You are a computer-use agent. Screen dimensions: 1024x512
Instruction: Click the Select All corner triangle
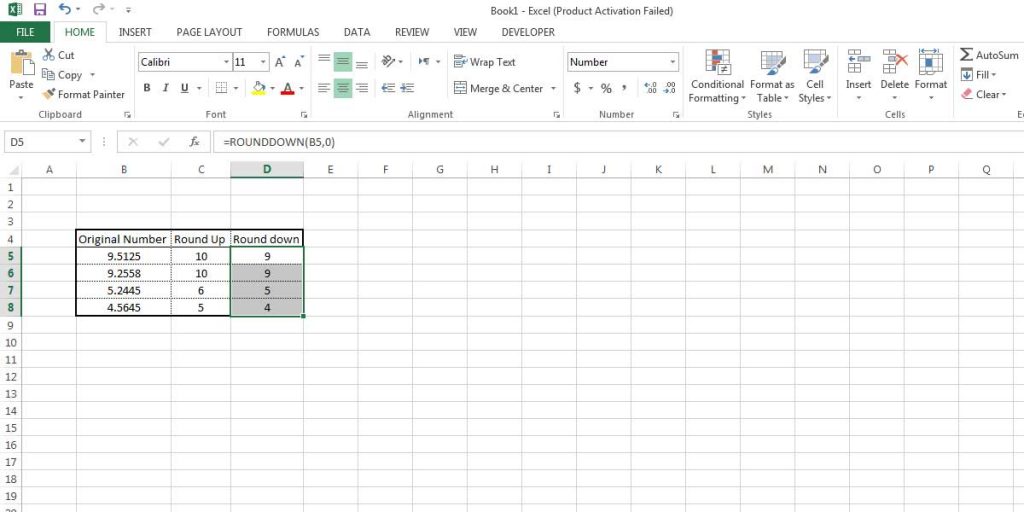point(12,170)
